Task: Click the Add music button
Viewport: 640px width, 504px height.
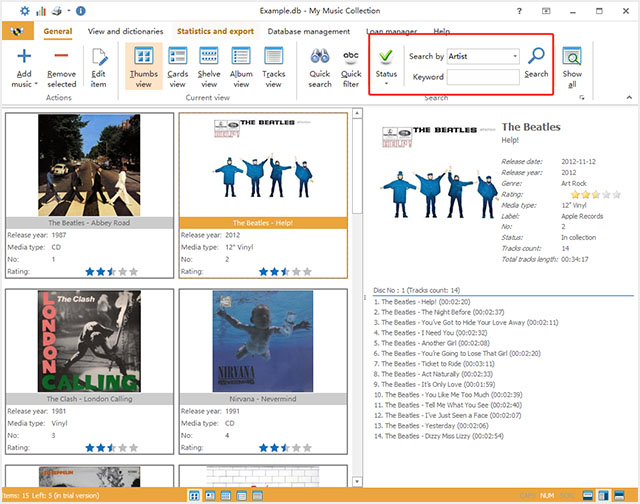Action: [x=24, y=67]
